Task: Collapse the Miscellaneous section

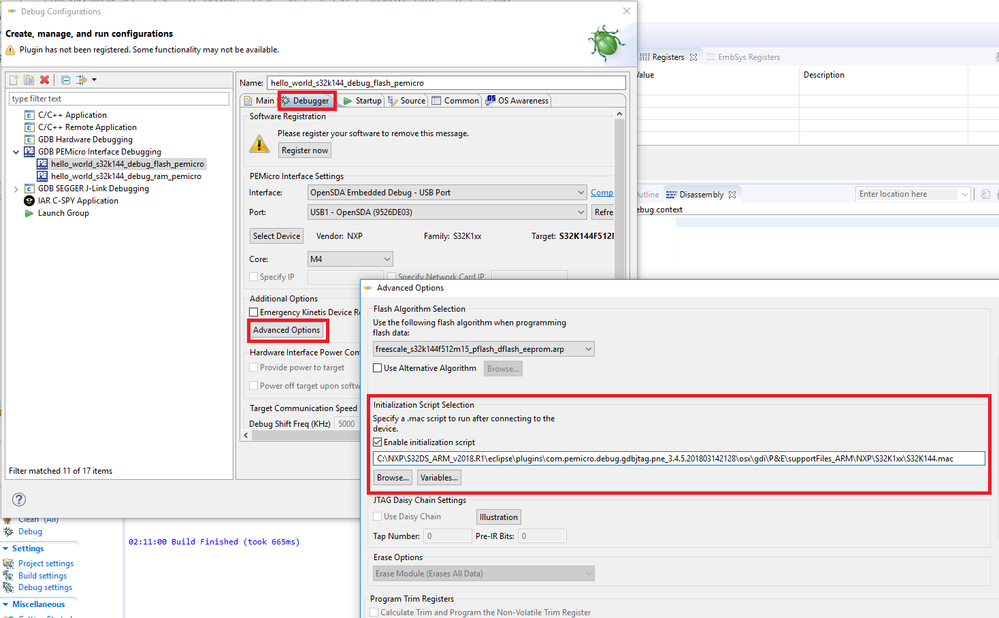Action: tap(5, 604)
